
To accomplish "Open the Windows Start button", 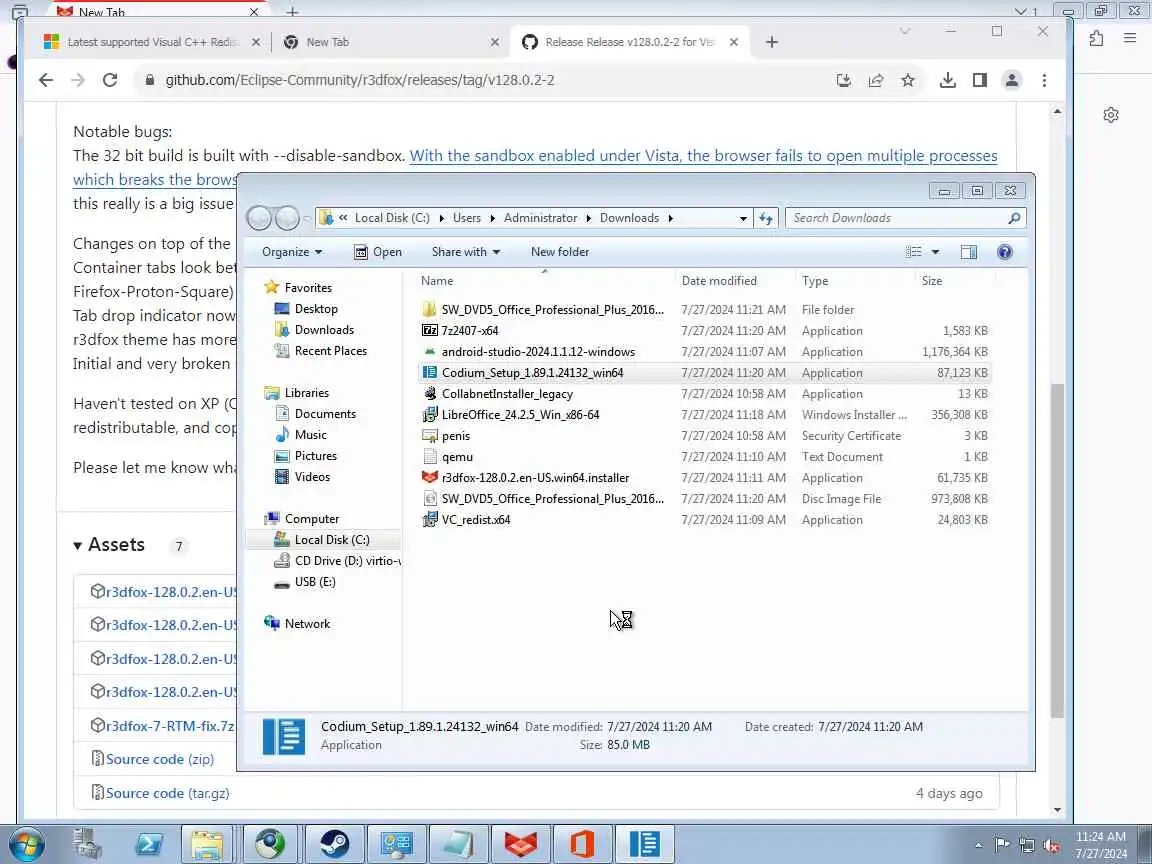I will click(x=26, y=844).
